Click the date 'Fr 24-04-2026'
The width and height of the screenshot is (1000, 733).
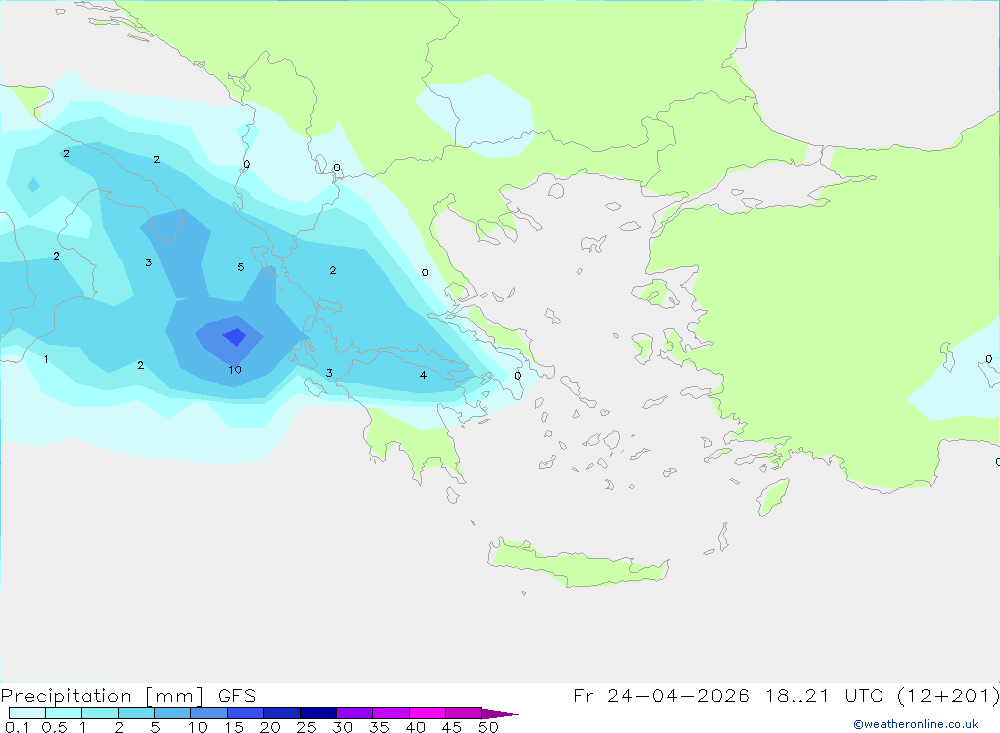[661, 695]
